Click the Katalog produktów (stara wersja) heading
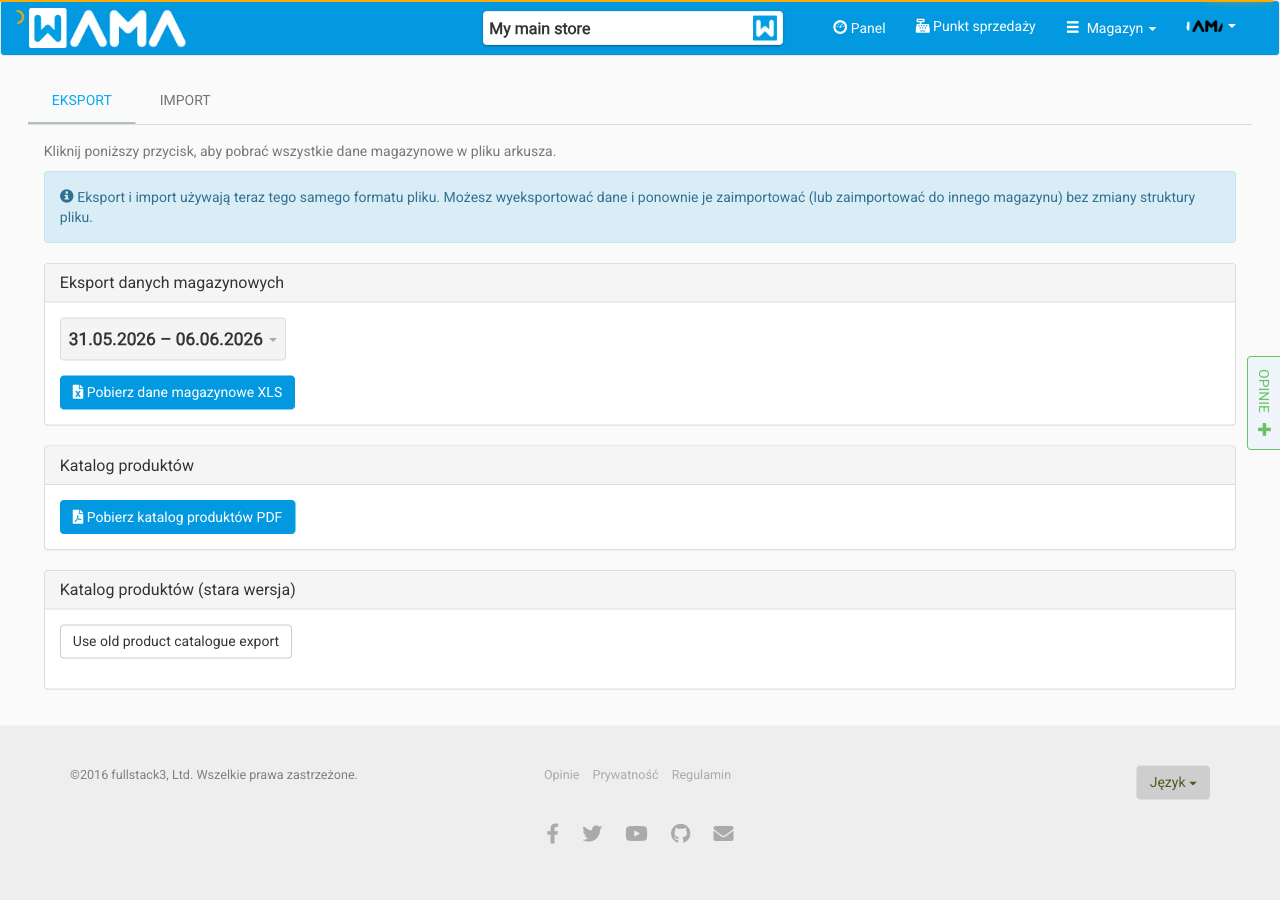 click(178, 590)
